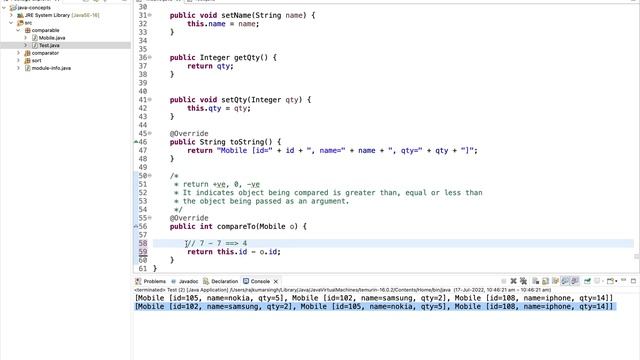The width and height of the screenshot is (640, 360).
Task: Click the comparable package icon
Action: (x=28, y=30)
